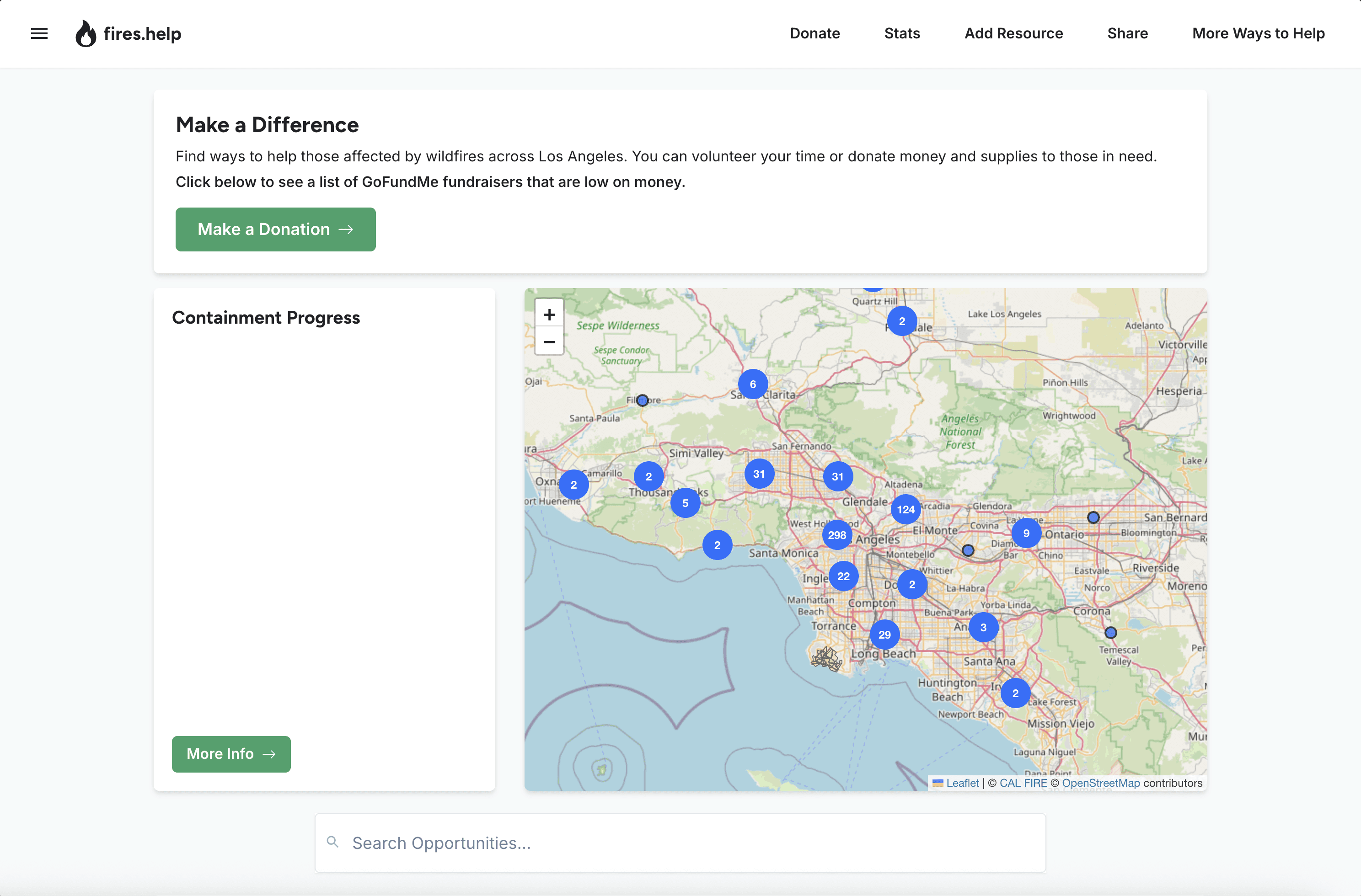The image size is (1361, 896).
Task: Focus the Search Opportunities input field
Action: (680, 843)
